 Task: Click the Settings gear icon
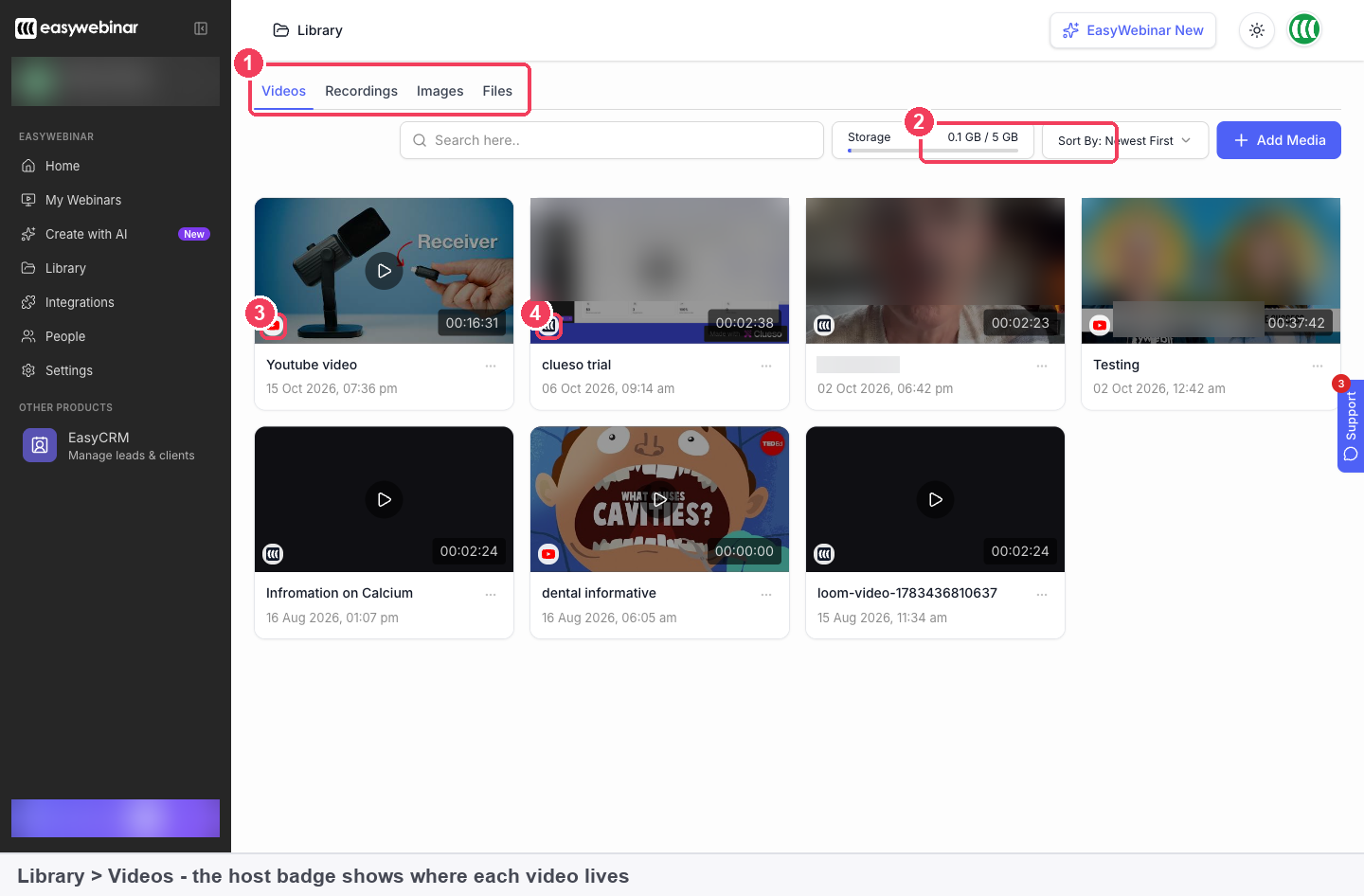28,370
